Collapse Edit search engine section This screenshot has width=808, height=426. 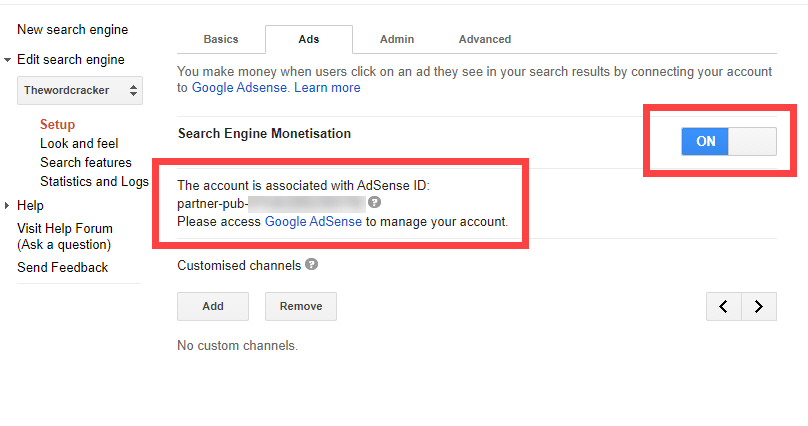[x=7, y=60]
